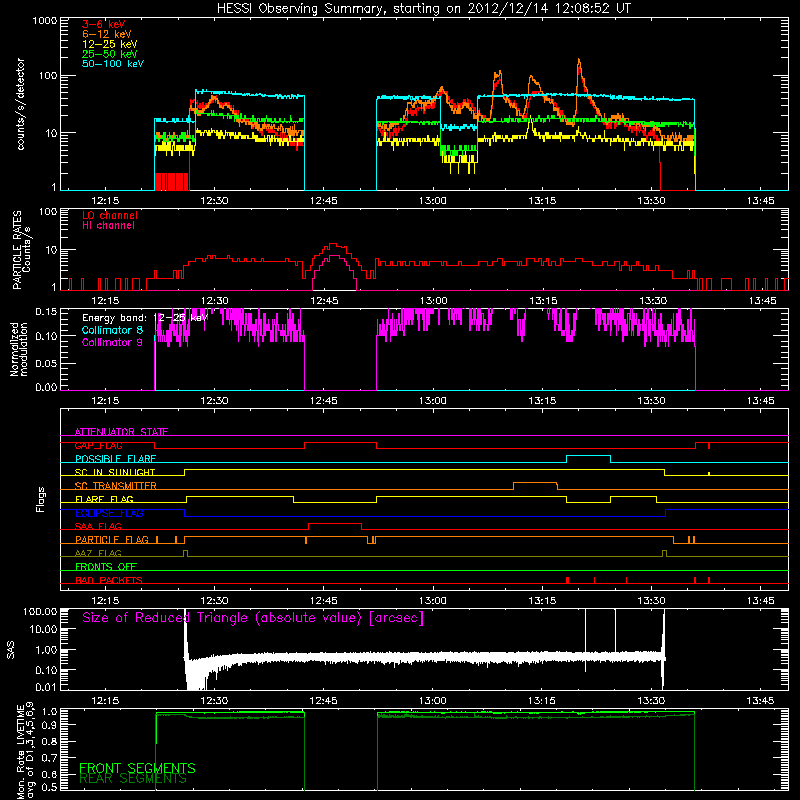
Task: Click the FRONTS OFF flag label
Action: pyautogui.click(x=106, y=567)
